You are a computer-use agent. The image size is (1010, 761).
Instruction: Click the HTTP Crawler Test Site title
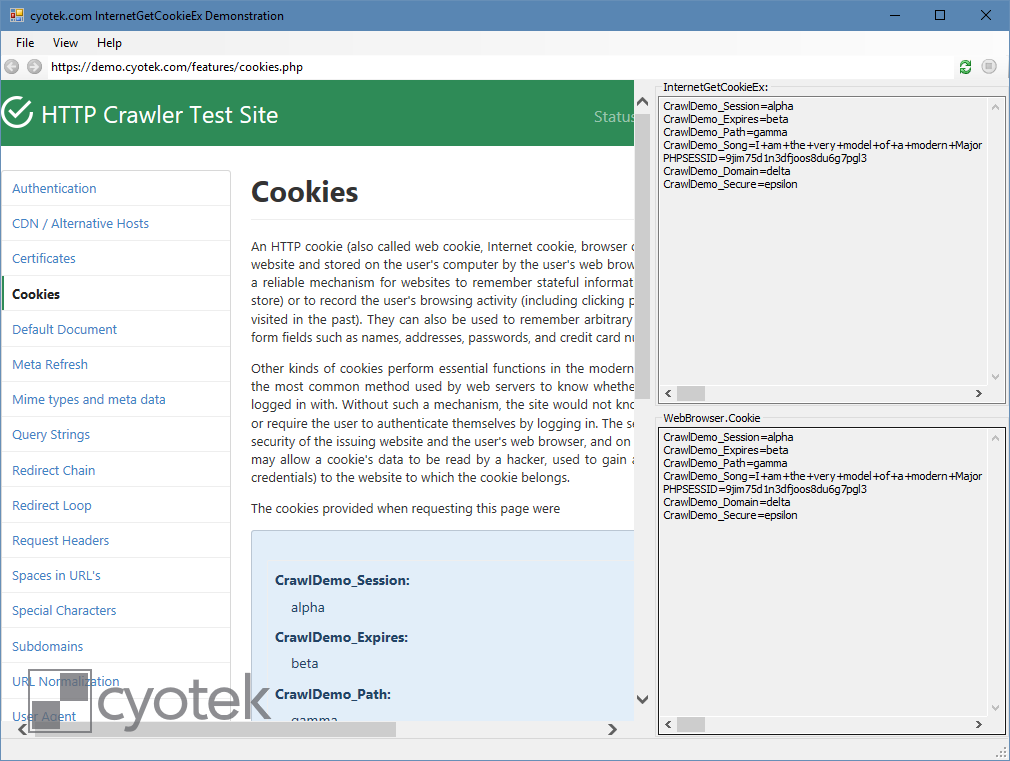click(x=160, y=115)
